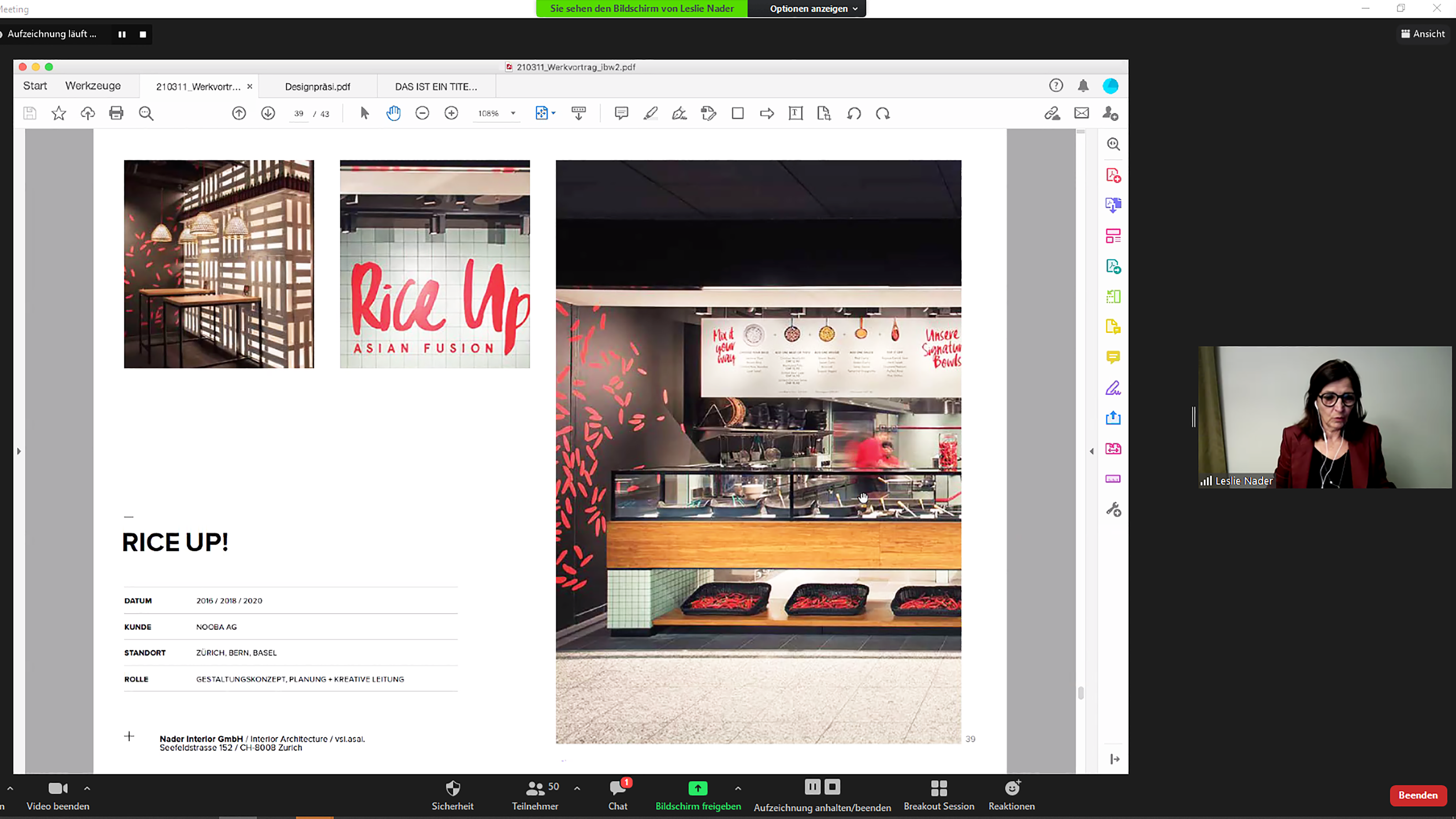The image size is (1456, 819).
Task: Open the Werkzeuge tab
Action: tap(93, 86)
